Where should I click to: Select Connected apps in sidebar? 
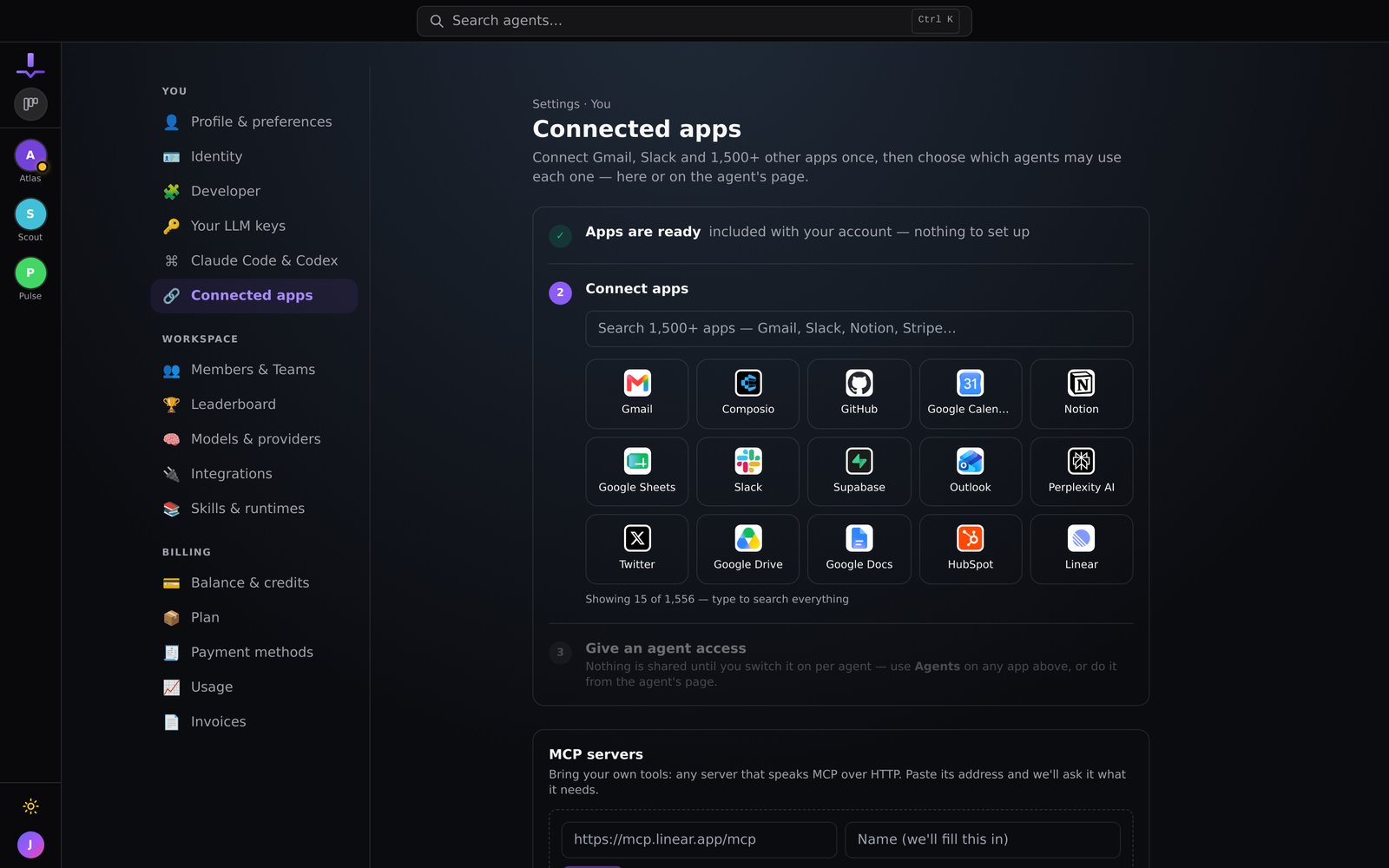click(x=253, y=296)
